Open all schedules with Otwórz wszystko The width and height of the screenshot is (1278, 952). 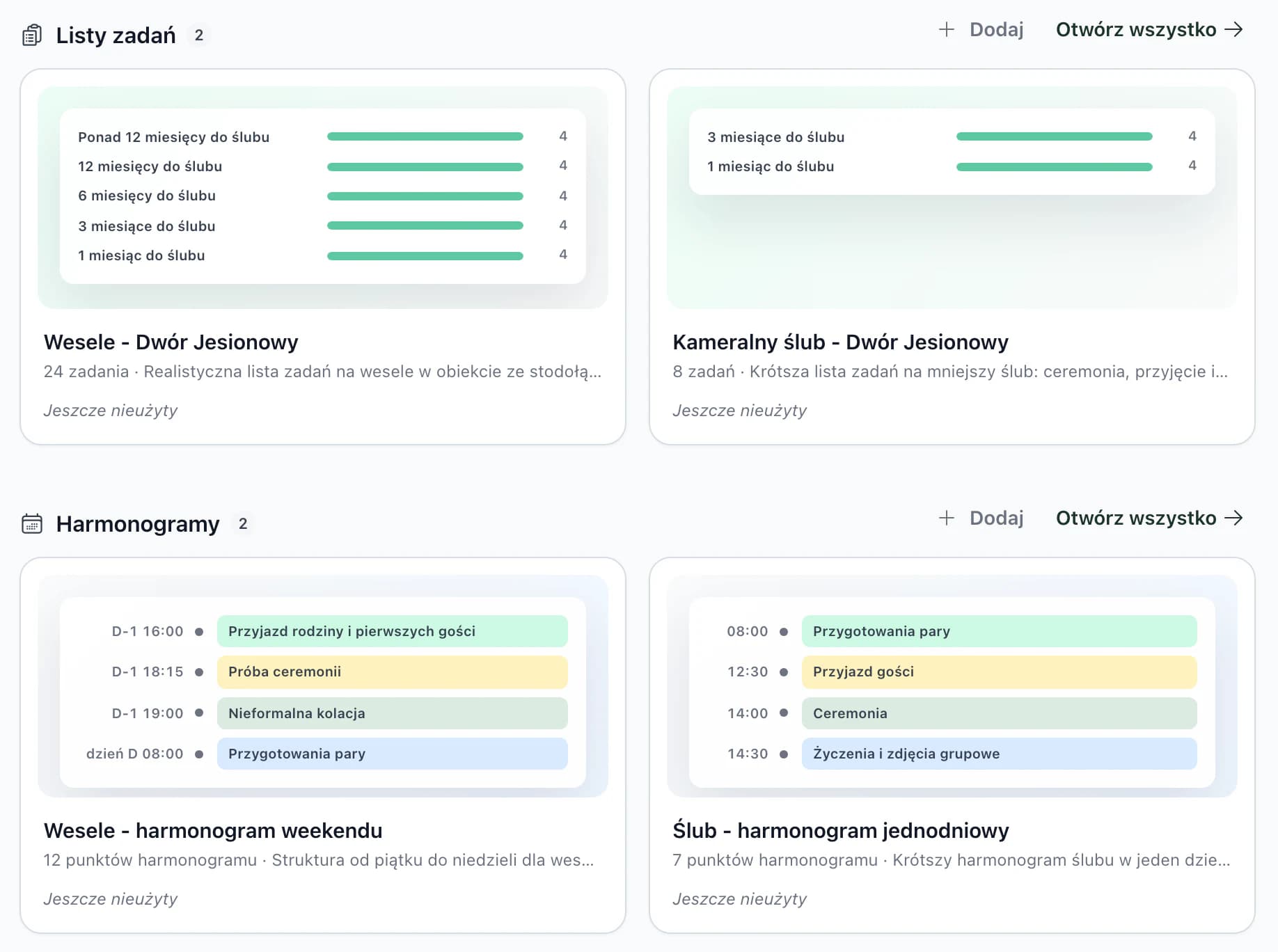point(1149,518)
